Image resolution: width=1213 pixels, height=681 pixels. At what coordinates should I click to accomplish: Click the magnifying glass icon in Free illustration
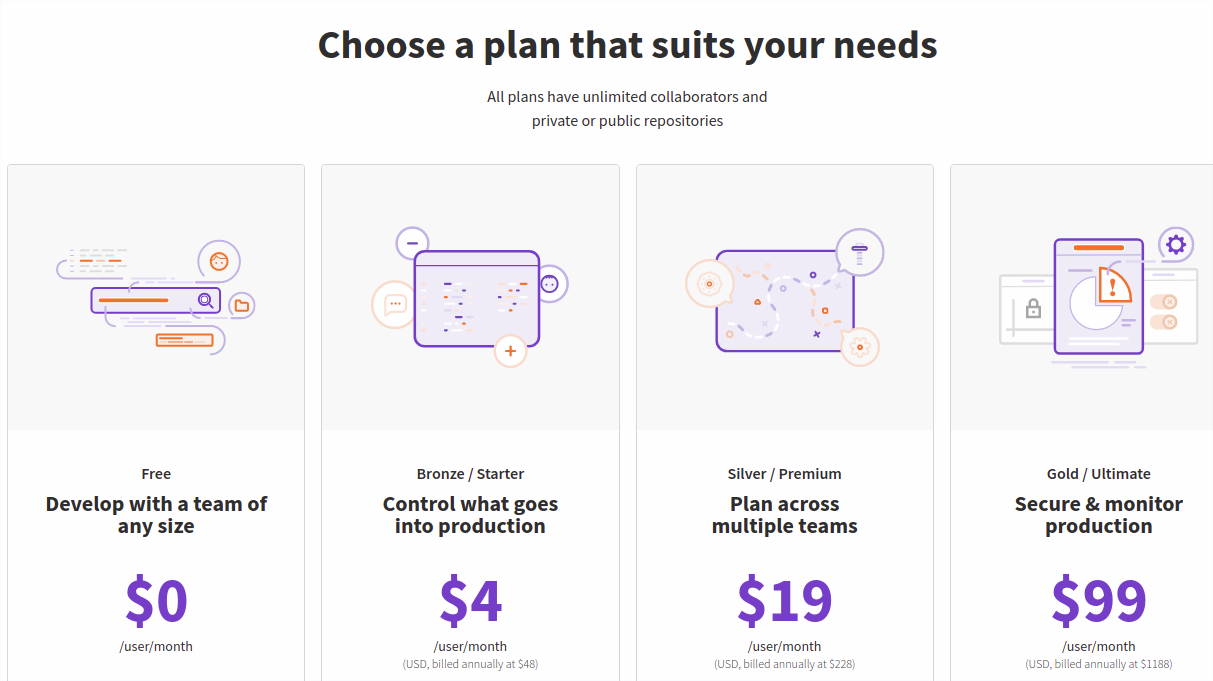(x=206, y=300)
